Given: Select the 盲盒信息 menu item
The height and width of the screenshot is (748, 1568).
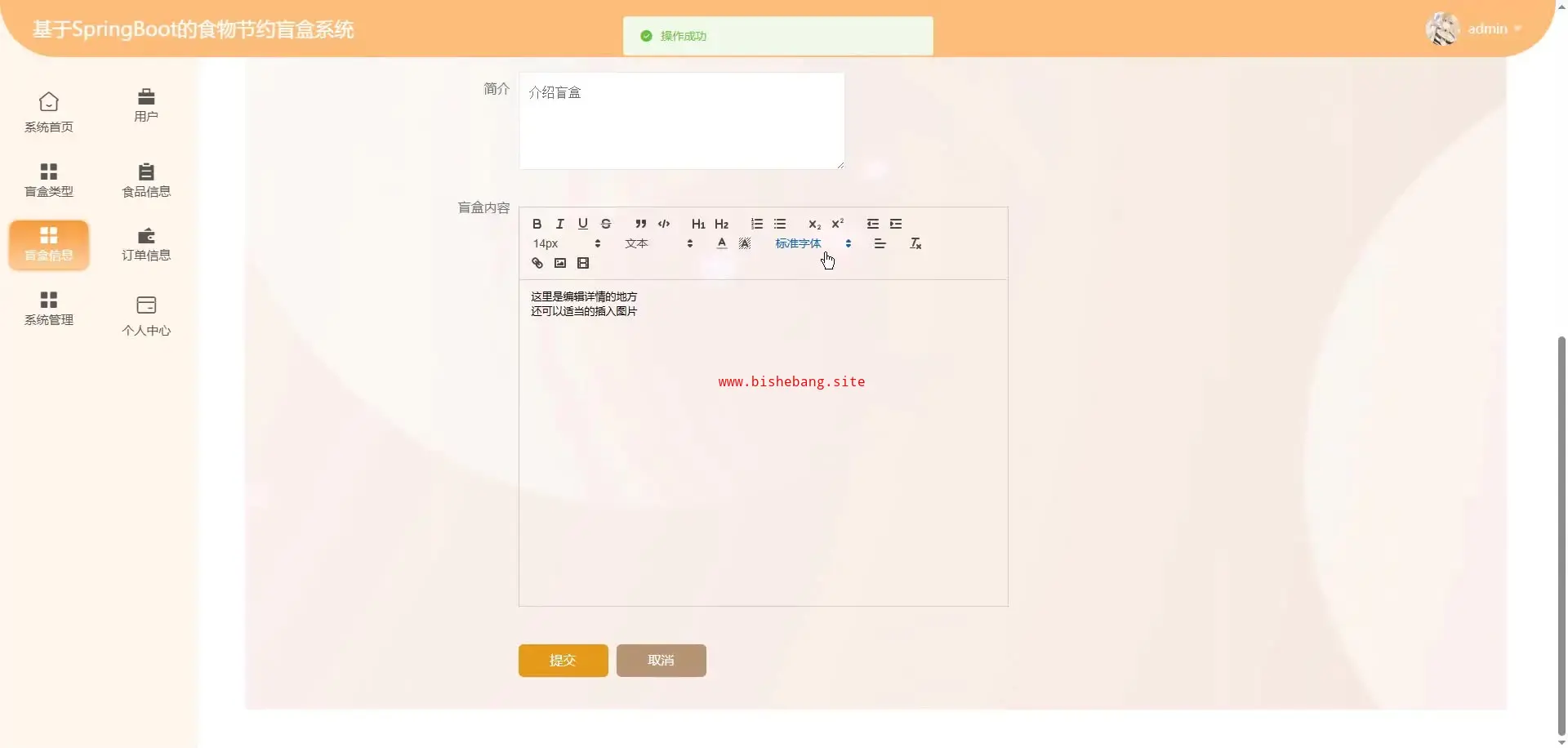Looking at the screenshot, I should tap(49, 244).
